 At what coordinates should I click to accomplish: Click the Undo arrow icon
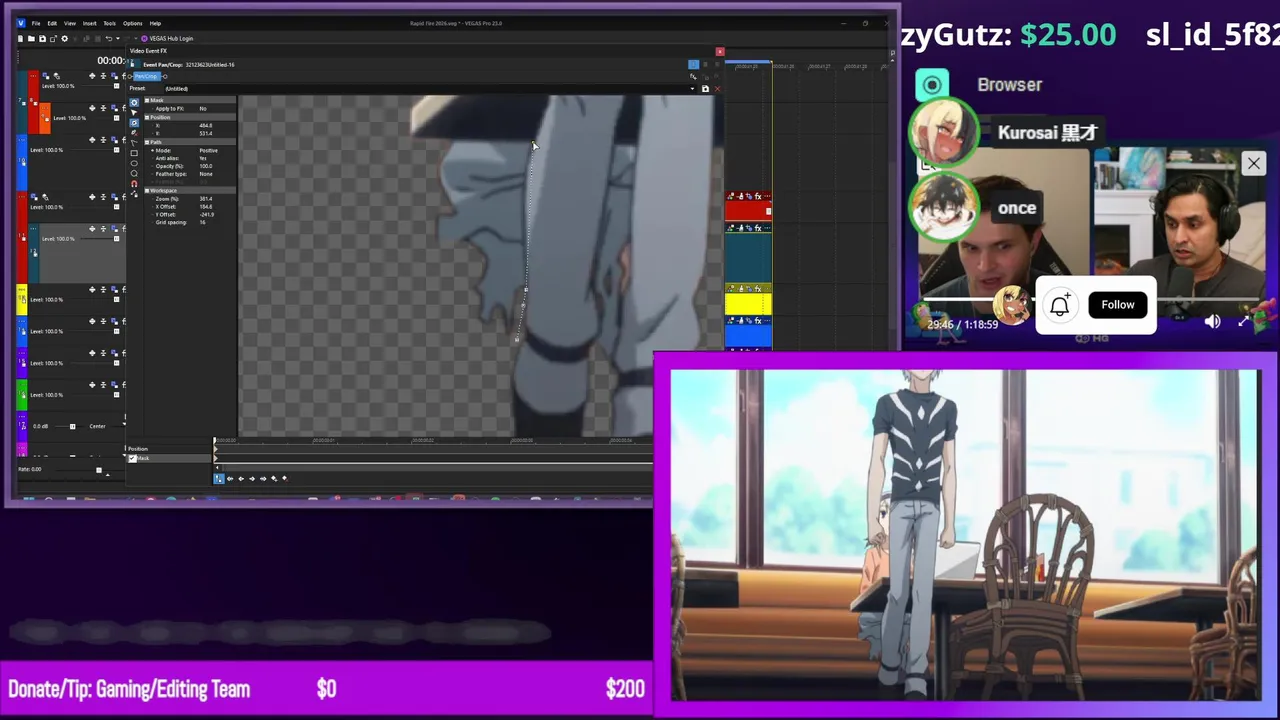click(109, 39)
